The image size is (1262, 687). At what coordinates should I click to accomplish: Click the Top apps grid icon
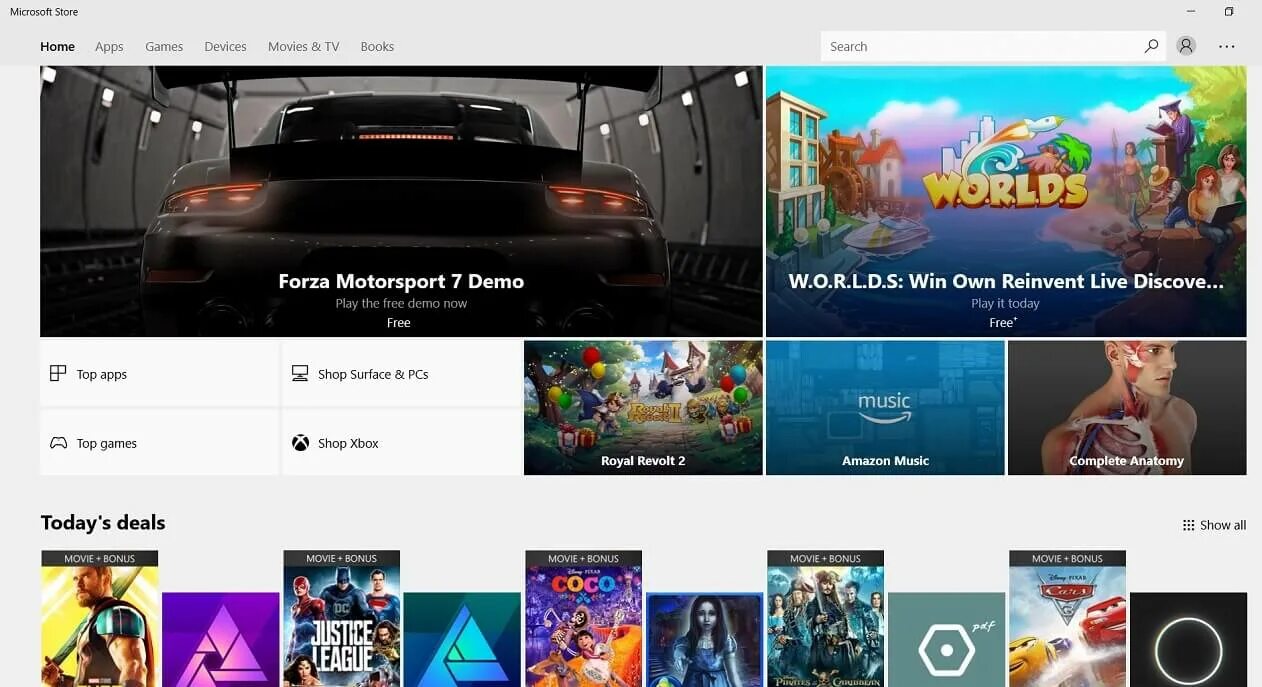click(x=58, y=374)
